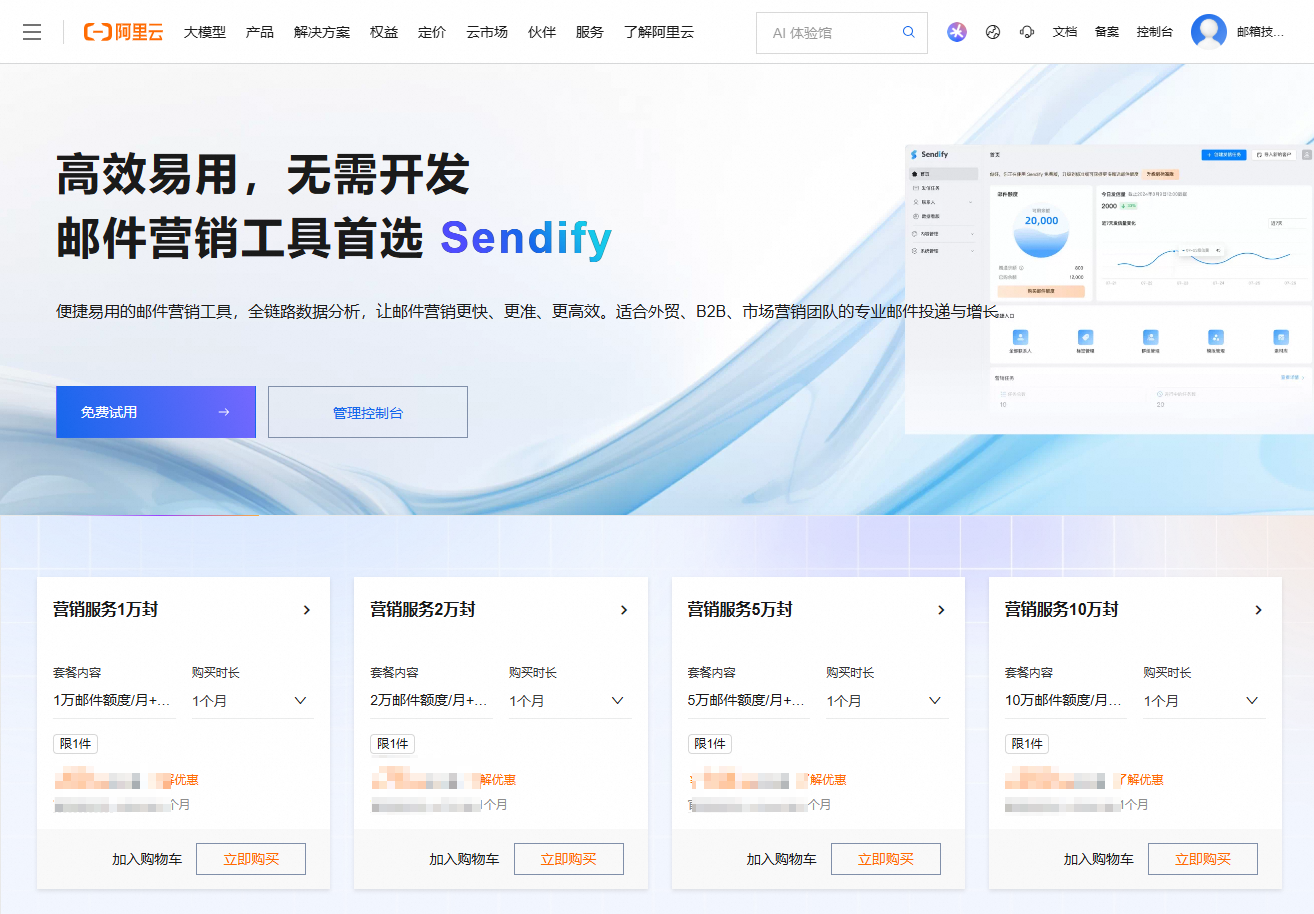Click the arrow beside 营销服务5万封

click(x=941, y=610)
